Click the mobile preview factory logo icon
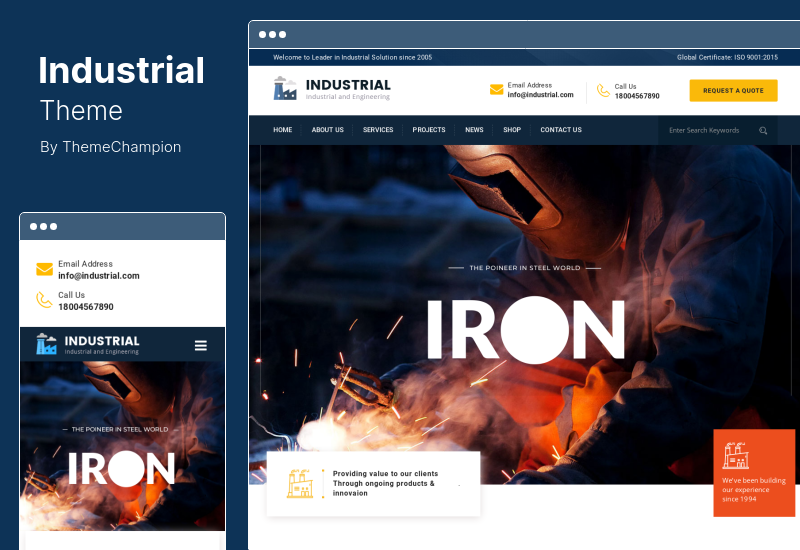Viewport: 800px width, 550px height. [46, 344]
